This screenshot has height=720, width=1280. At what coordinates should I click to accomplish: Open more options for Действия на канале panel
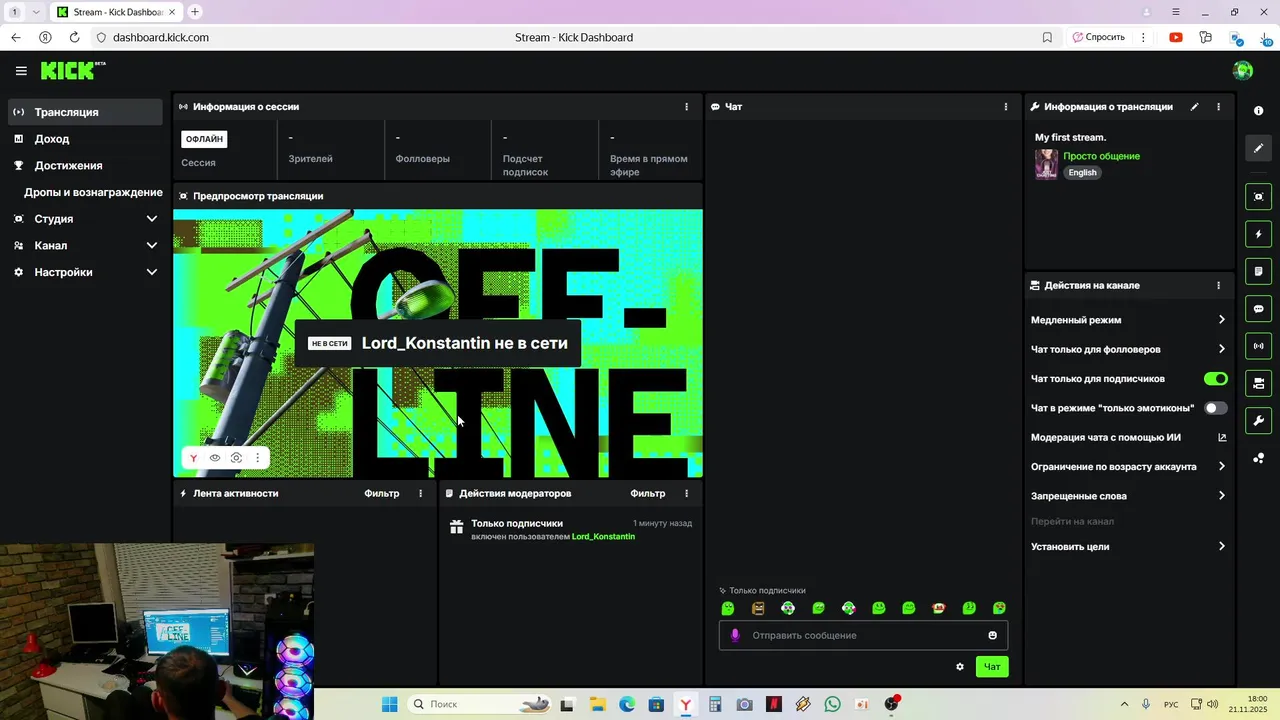1218,286
